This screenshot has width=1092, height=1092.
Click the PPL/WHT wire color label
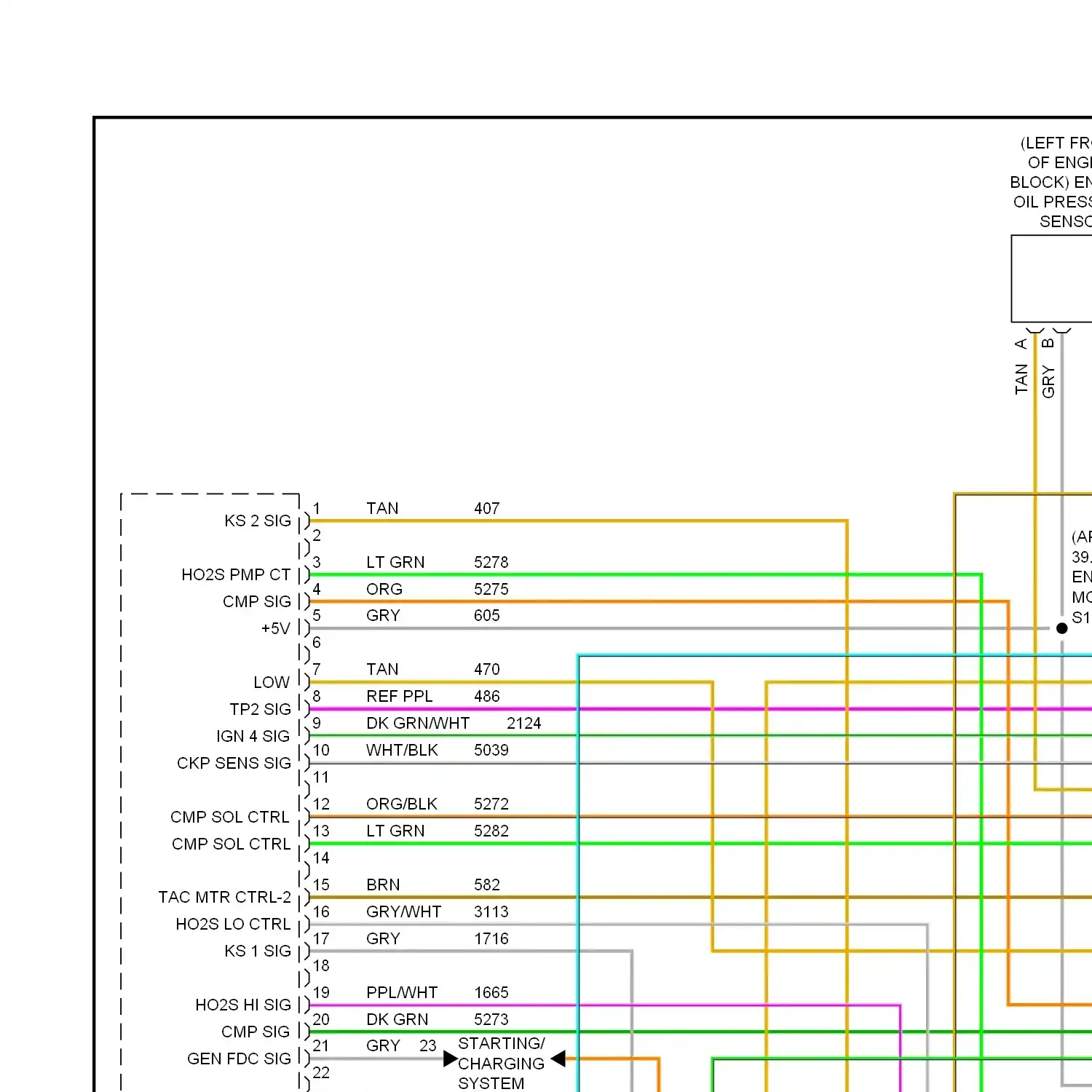(x=402, y=992)
